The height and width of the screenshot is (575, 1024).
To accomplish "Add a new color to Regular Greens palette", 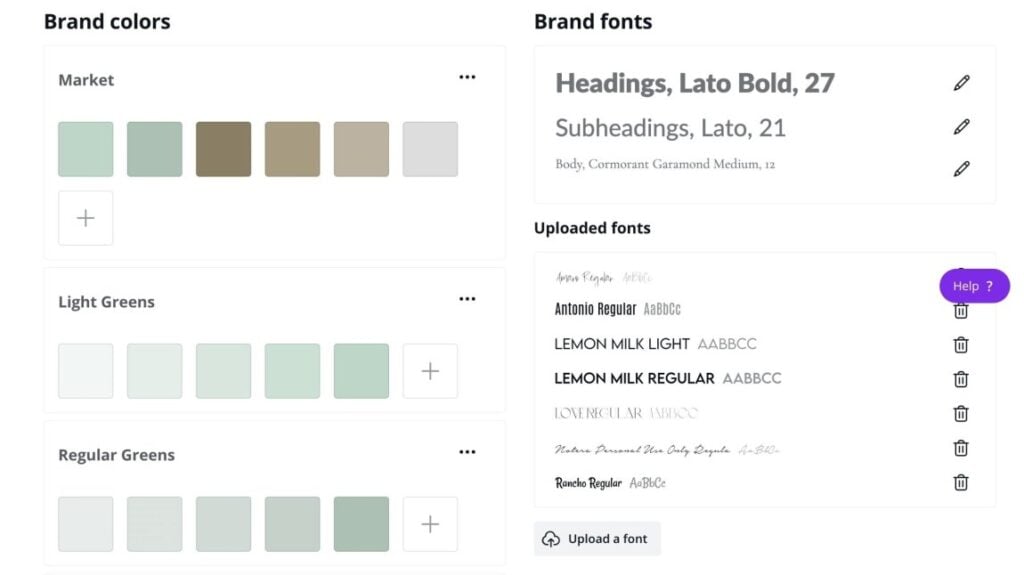I will 430,524.
